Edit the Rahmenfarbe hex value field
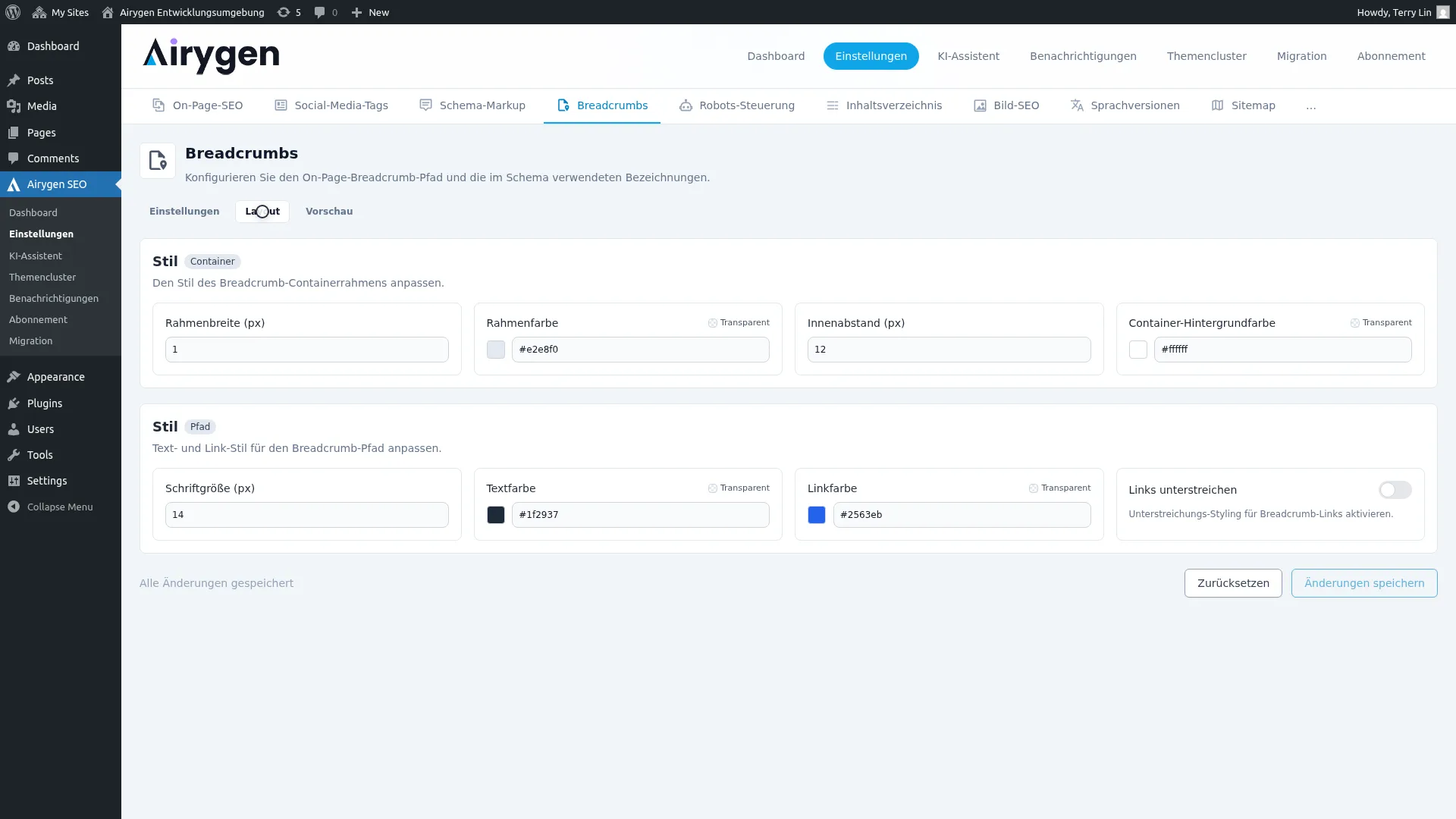The width and height of the screenshot is (1456, 819). (641, 350)
